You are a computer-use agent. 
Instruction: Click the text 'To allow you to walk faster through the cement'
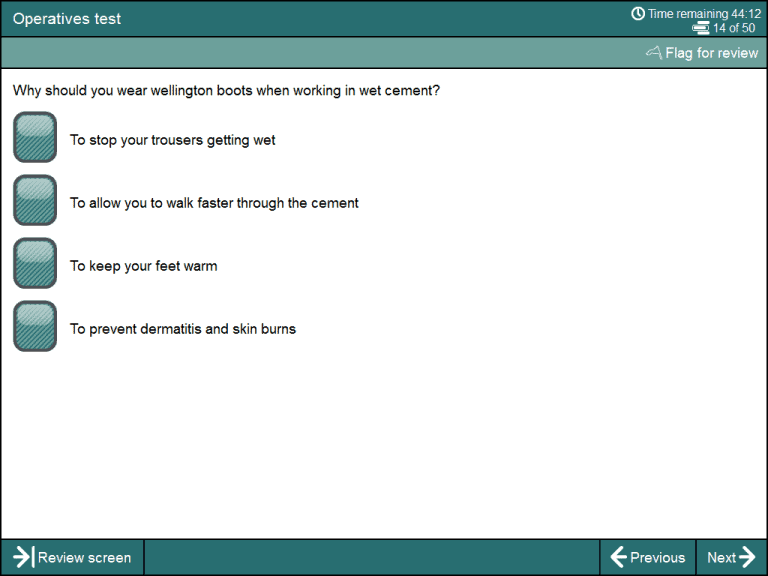[214, 203]
